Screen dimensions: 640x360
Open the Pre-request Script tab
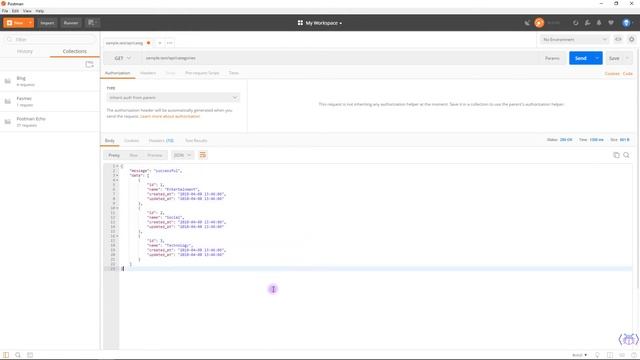tap(202, 73)
